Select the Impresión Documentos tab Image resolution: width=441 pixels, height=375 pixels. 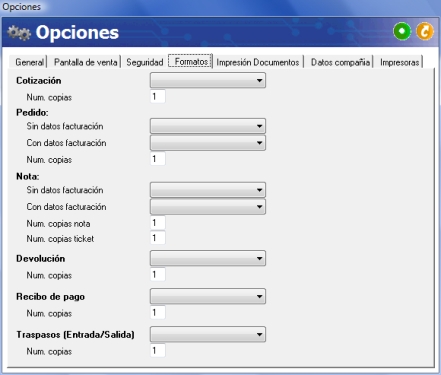click(x=258, y=62)
